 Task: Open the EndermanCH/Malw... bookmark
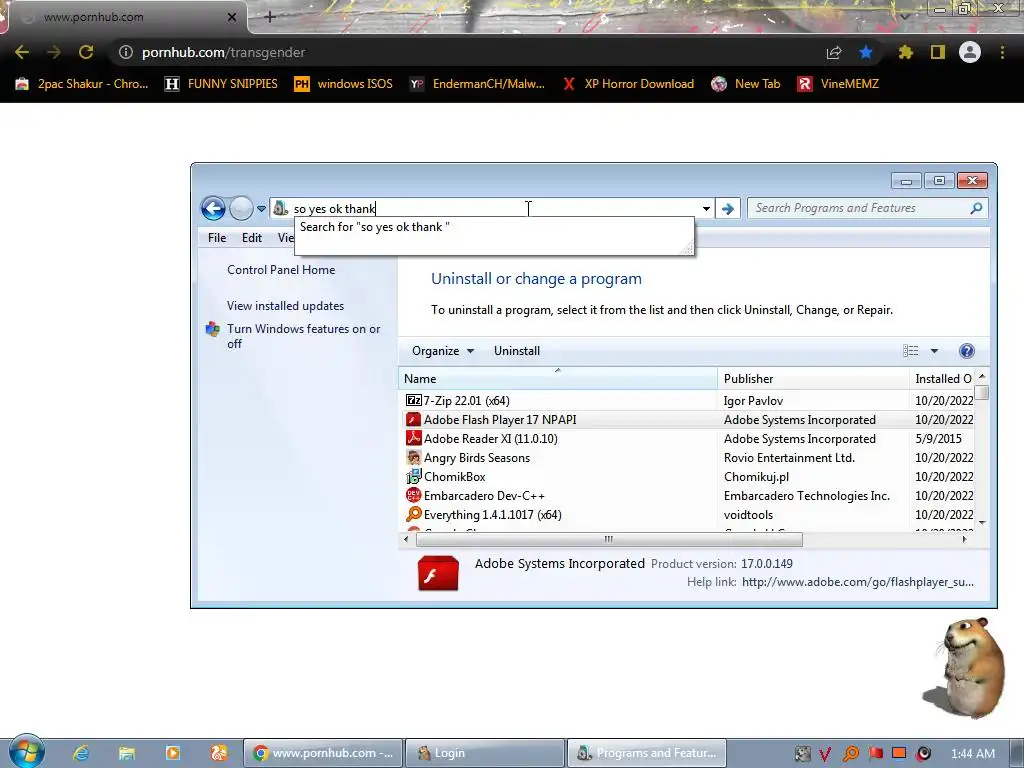click(477, 84)
